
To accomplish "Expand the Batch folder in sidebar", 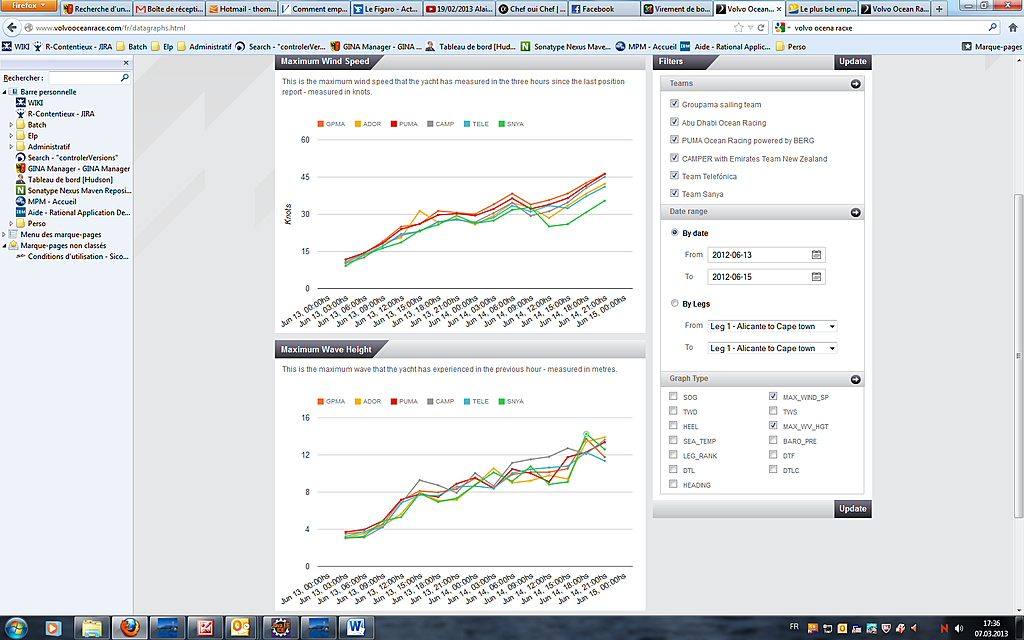I will (x=10, y=125).
